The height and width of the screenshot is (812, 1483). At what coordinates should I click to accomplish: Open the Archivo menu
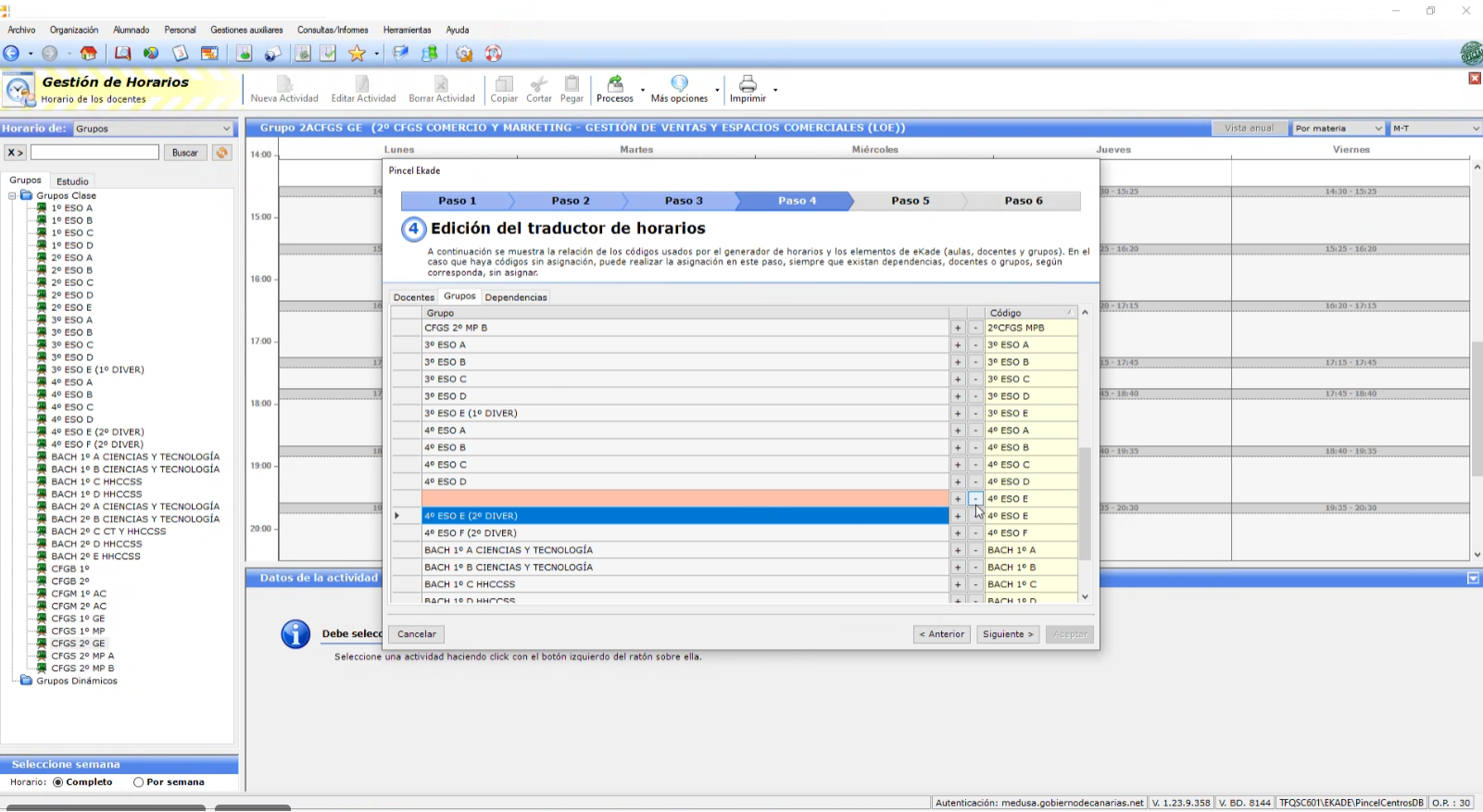point(21,30)
